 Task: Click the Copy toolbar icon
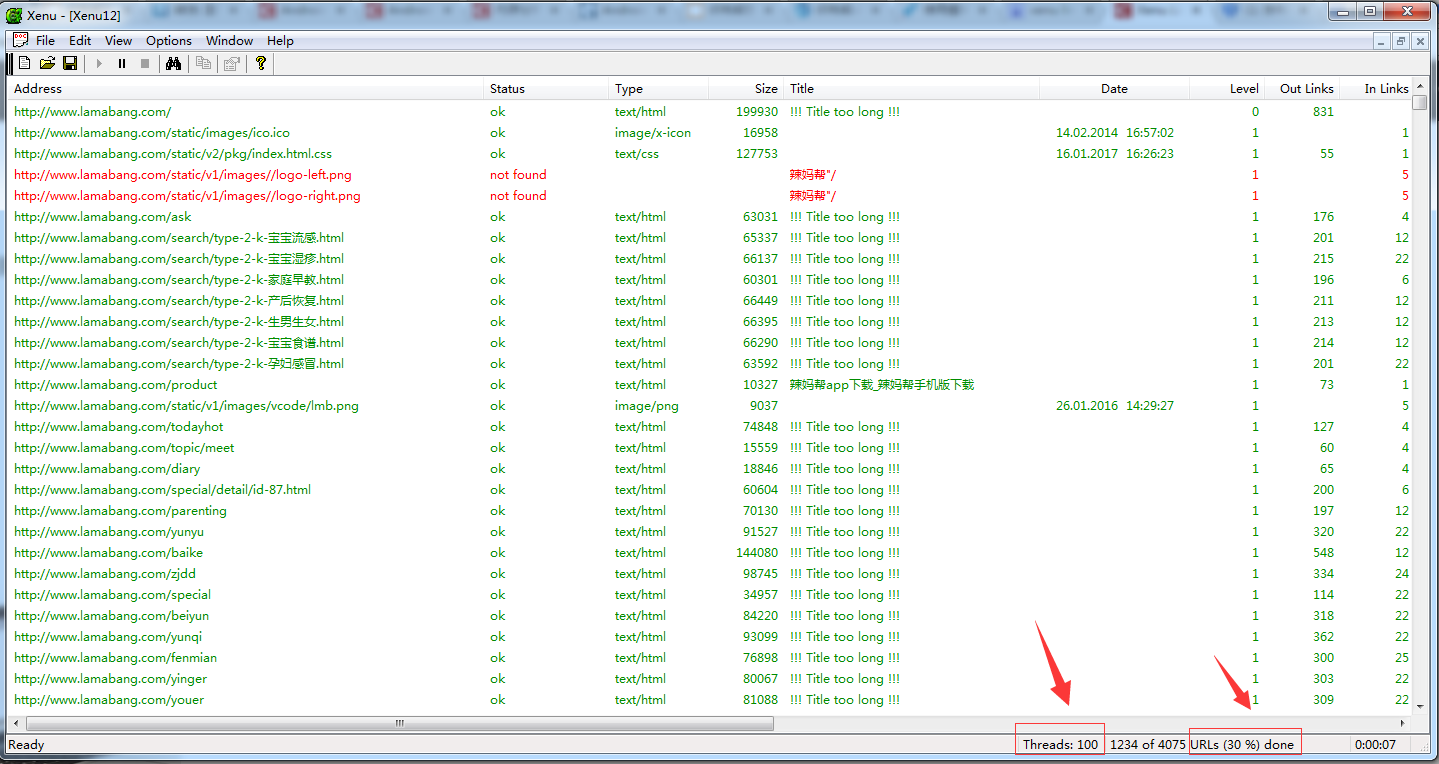click(203, 63)
